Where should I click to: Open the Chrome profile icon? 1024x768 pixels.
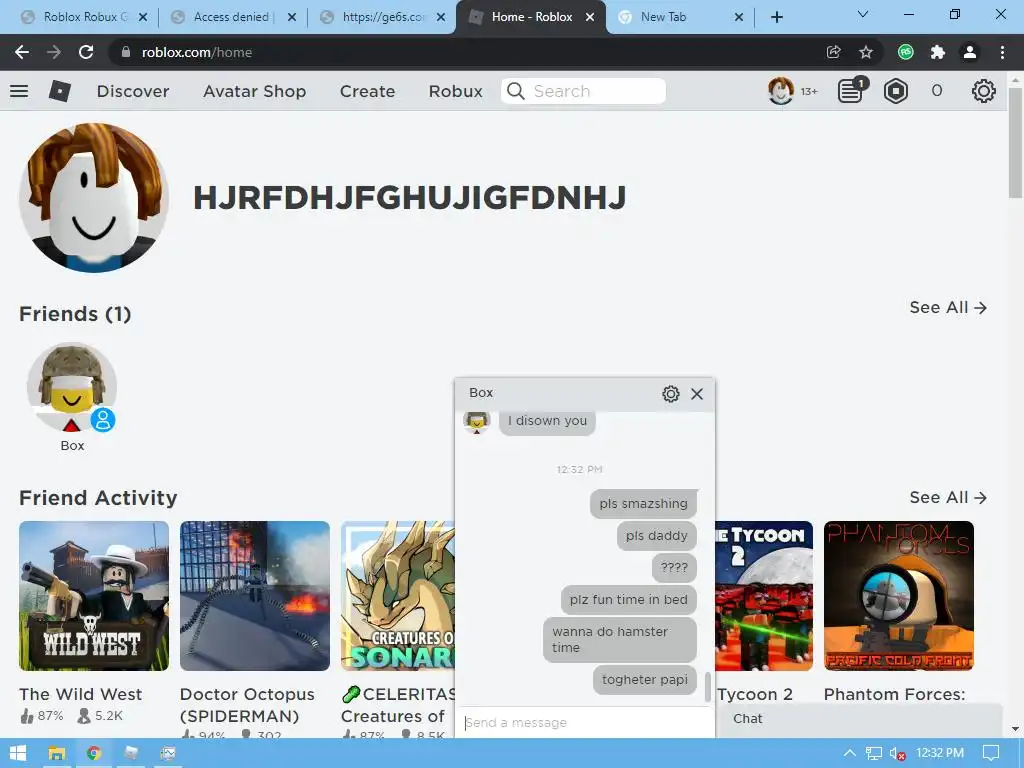coord(970,52)
